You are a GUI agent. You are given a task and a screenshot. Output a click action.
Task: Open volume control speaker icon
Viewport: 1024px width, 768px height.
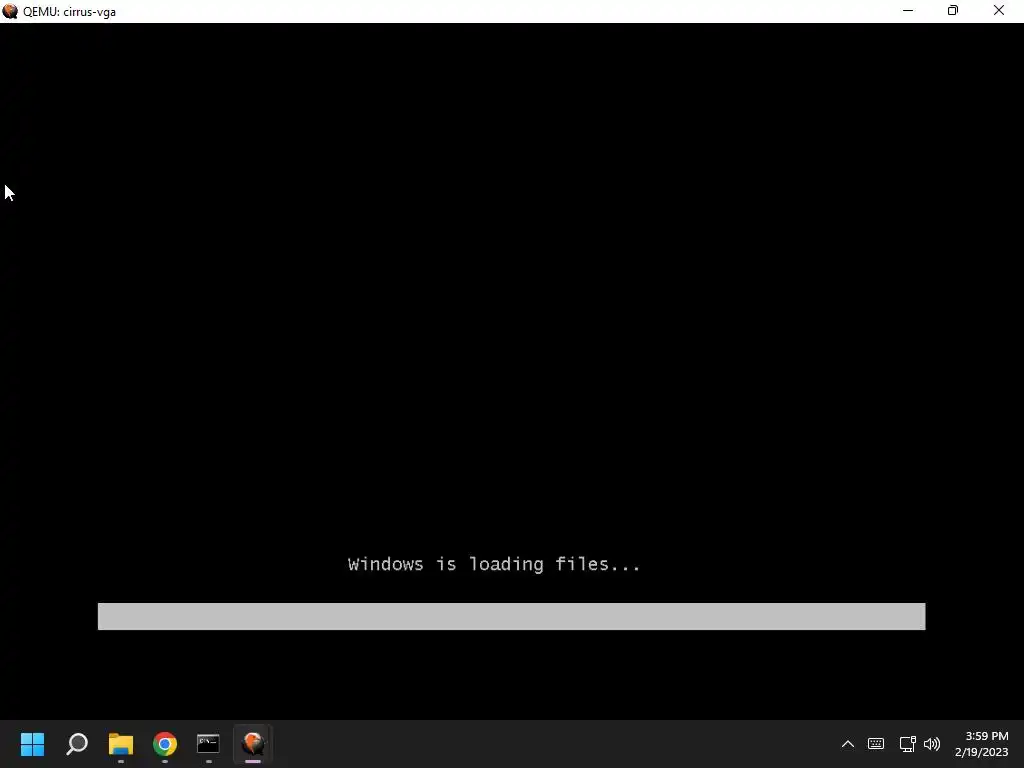point(932,744)
